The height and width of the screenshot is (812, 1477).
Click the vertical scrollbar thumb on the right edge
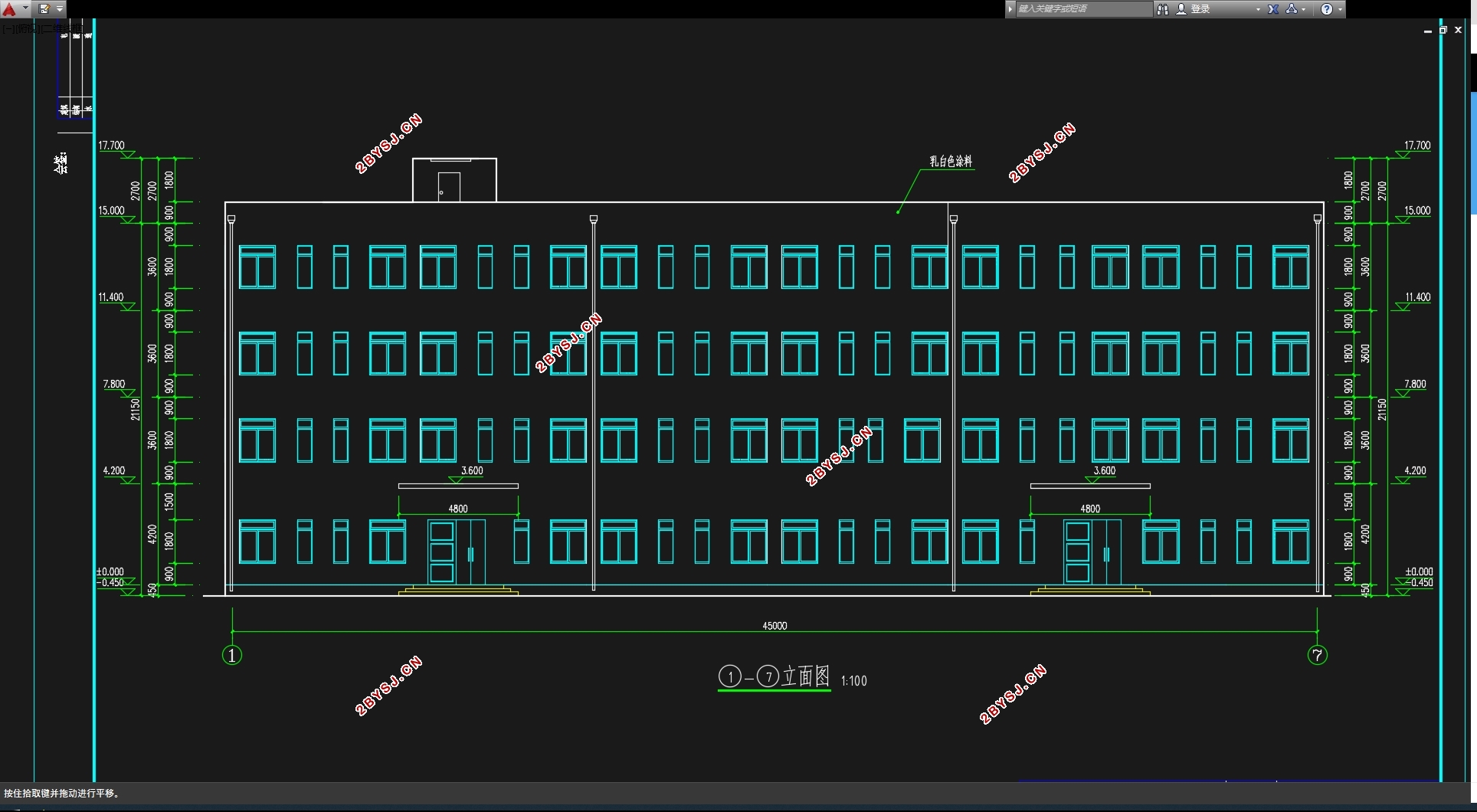pos(1473,153)
